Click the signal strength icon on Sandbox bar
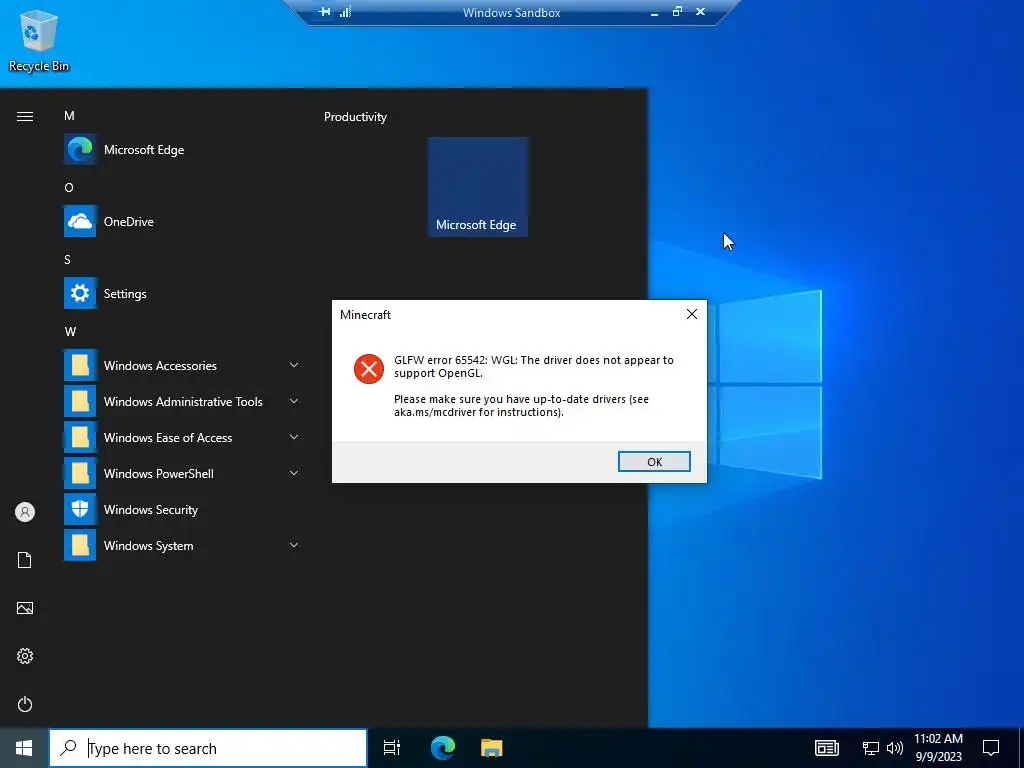The height and width of the screenshot is (768, 1024). (x=345, y=12)
